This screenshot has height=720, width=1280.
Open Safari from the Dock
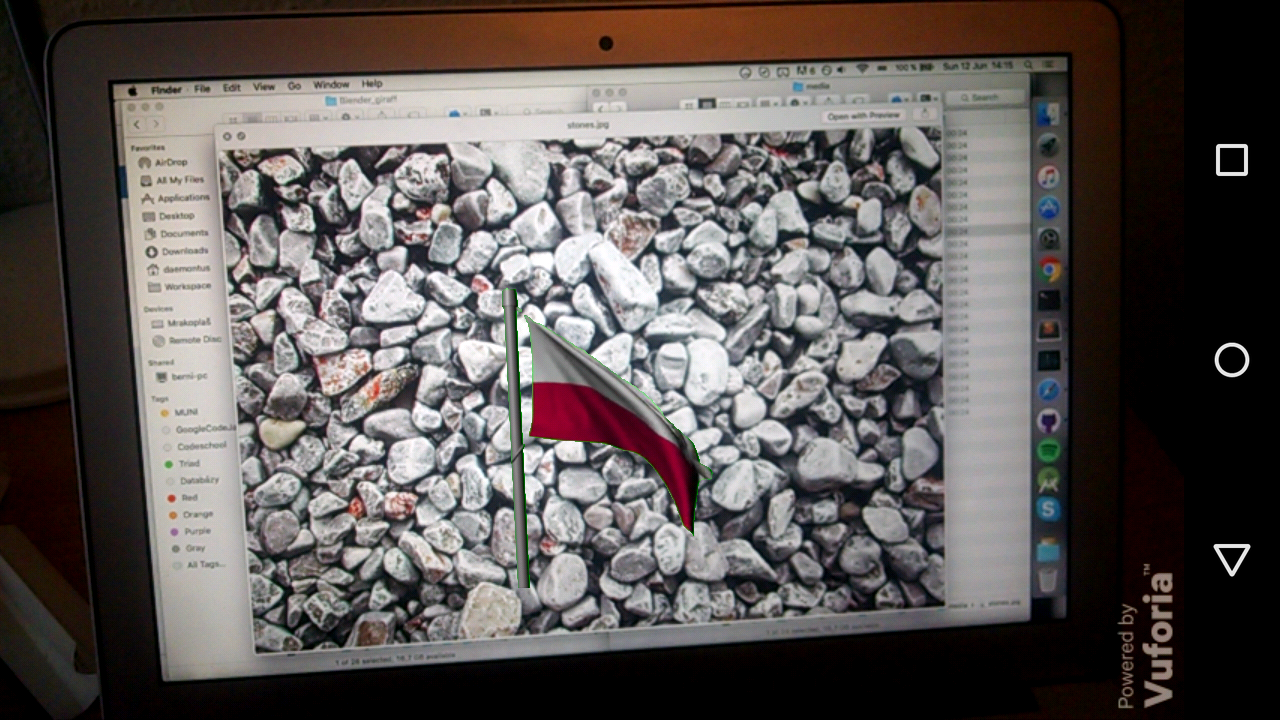click(1049, 390)
